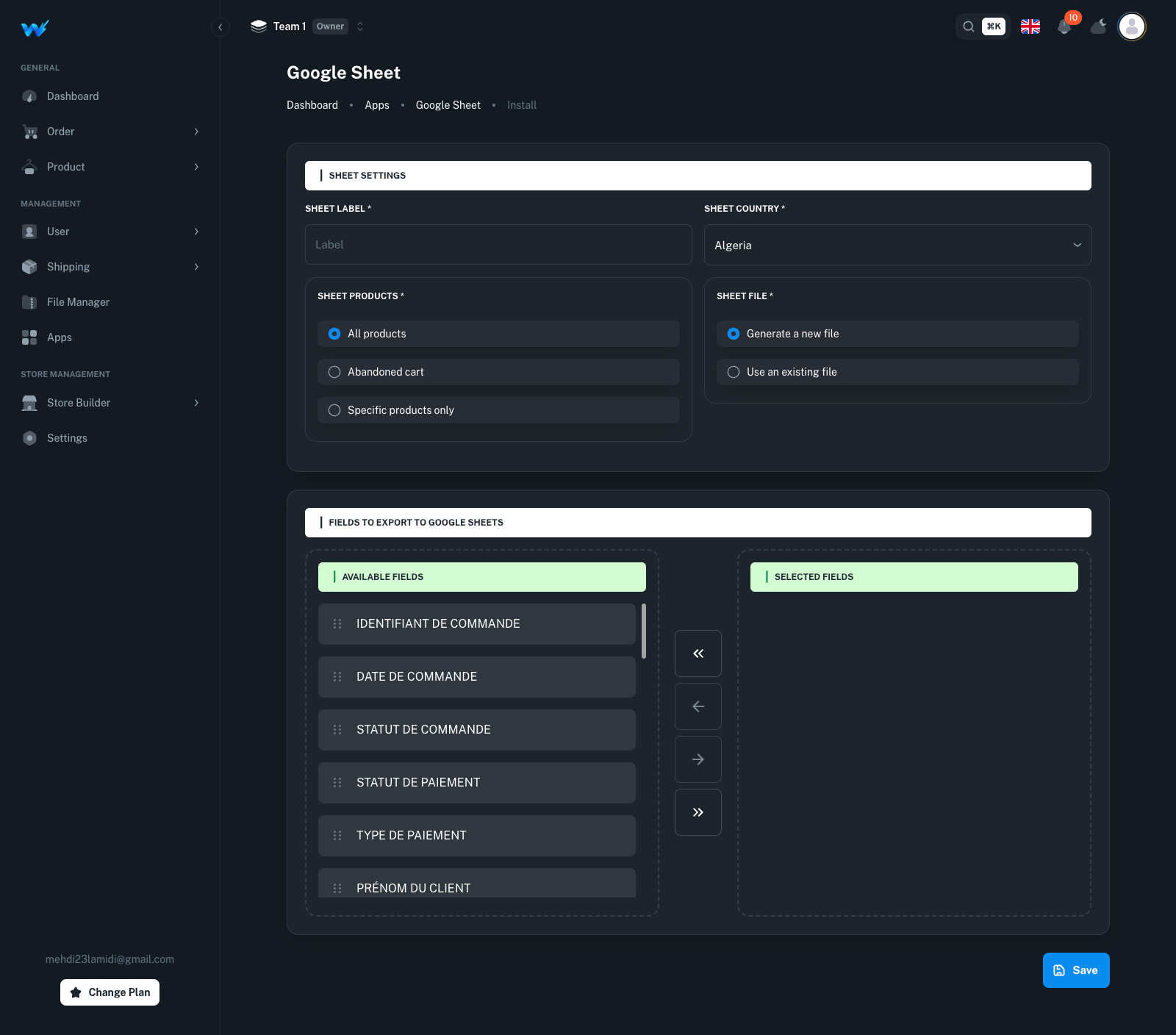This screenshot has width=1176, height=1035.
Task: Open File Manager from sidebar
Action: pyautogui.click(x=78, y=302)
